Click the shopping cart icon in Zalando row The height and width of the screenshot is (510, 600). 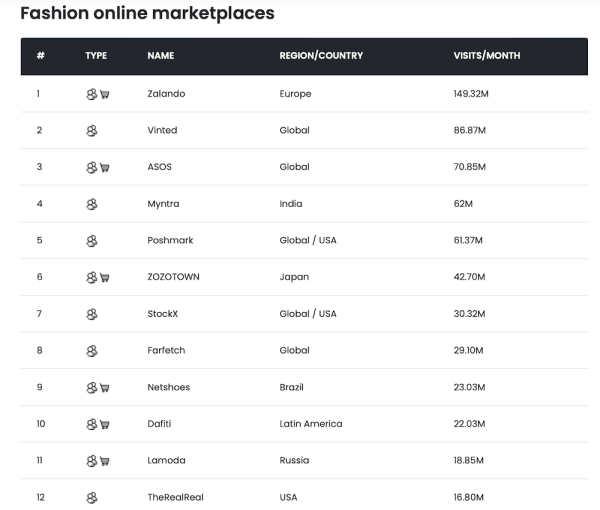tap(105, 94)
